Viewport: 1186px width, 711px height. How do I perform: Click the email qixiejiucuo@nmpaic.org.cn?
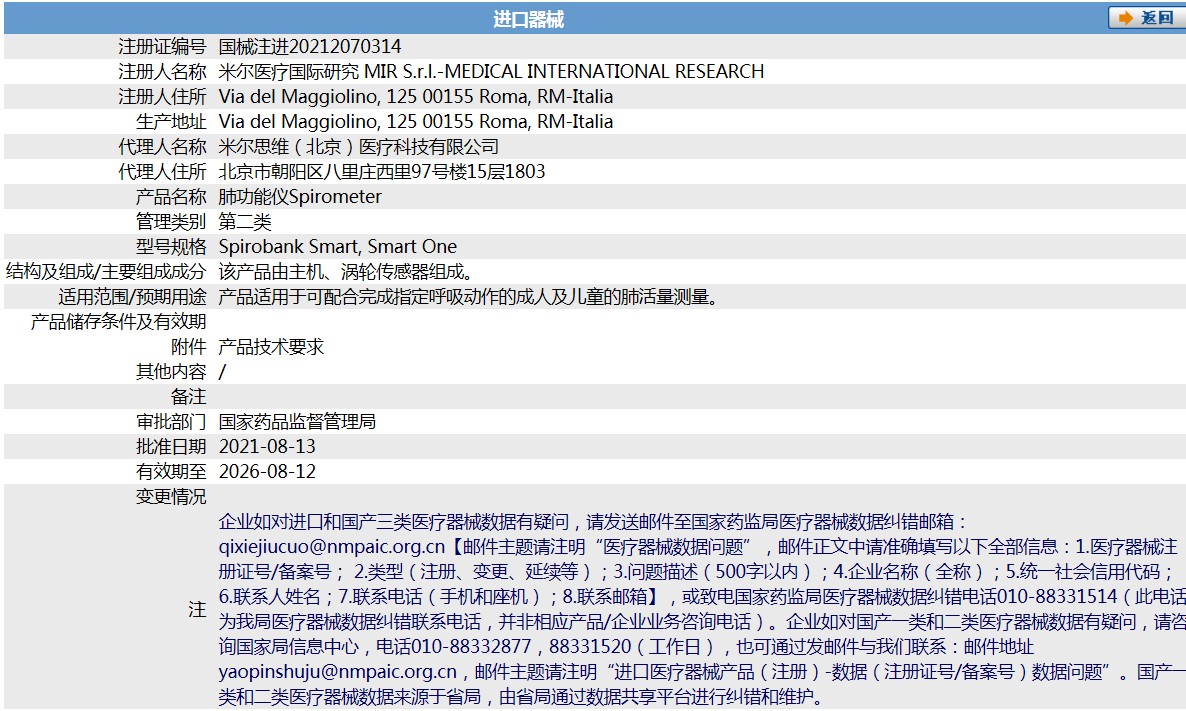[332, 547]
